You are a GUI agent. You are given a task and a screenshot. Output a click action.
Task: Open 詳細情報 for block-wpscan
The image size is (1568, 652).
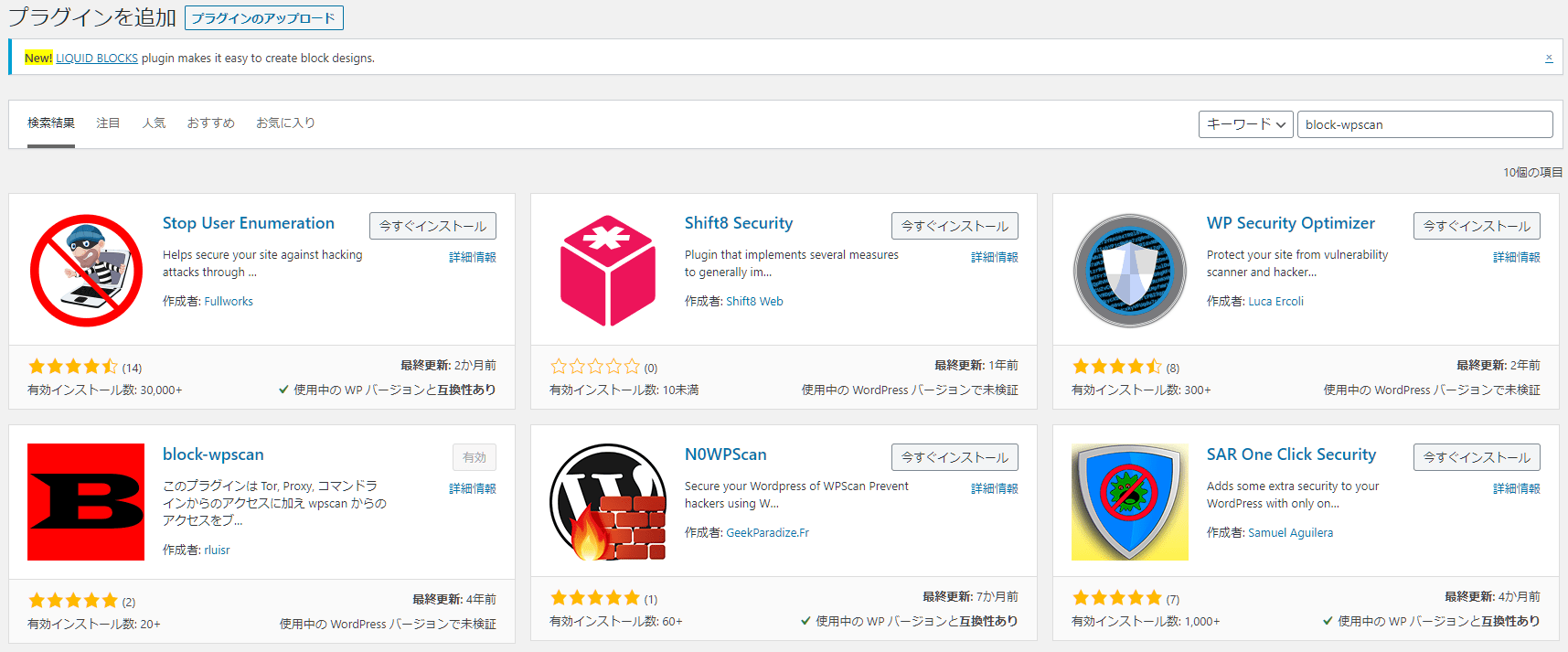tap(473, 488)
